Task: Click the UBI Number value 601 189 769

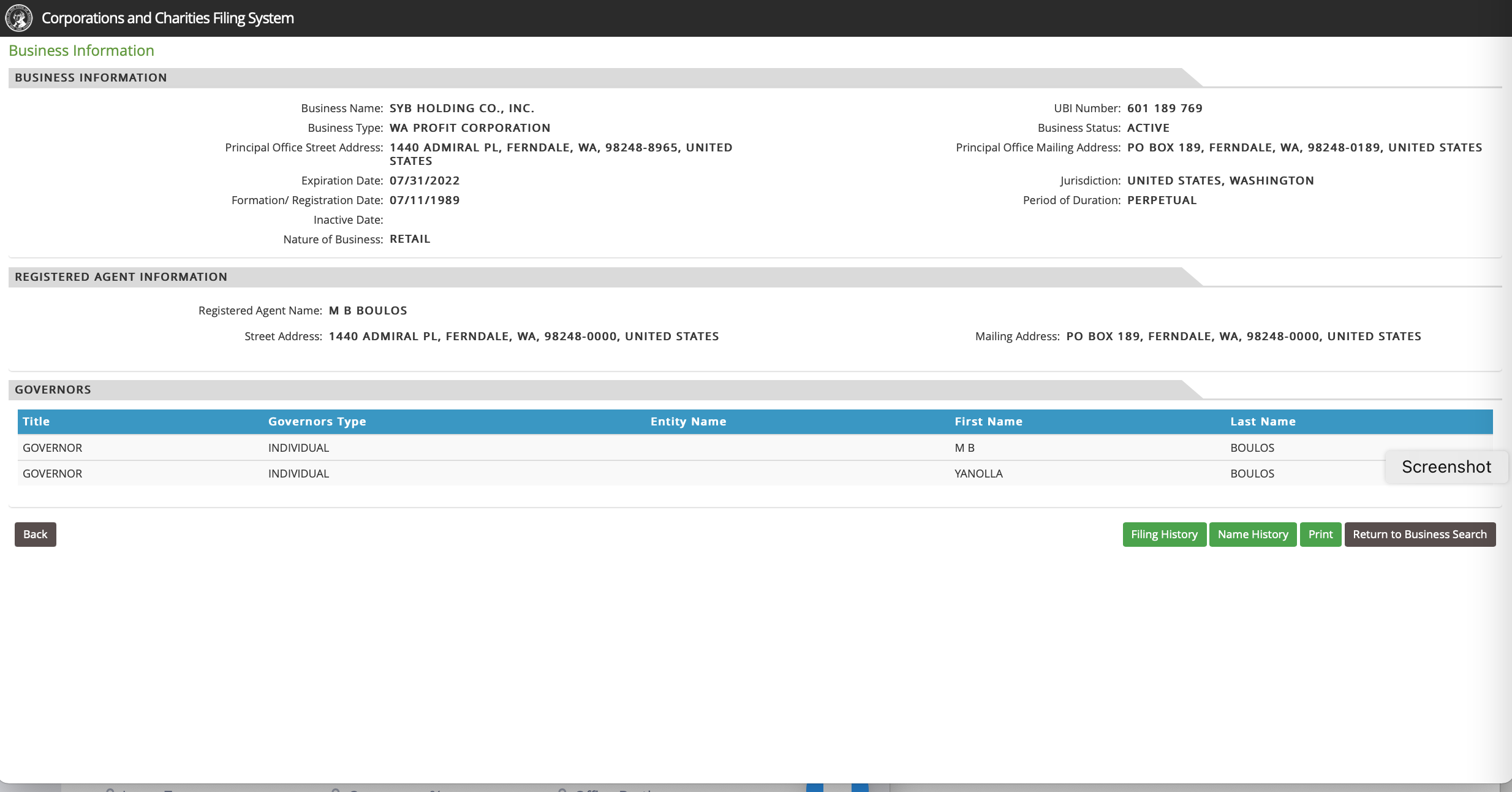Action: (x=1165, y=109)
